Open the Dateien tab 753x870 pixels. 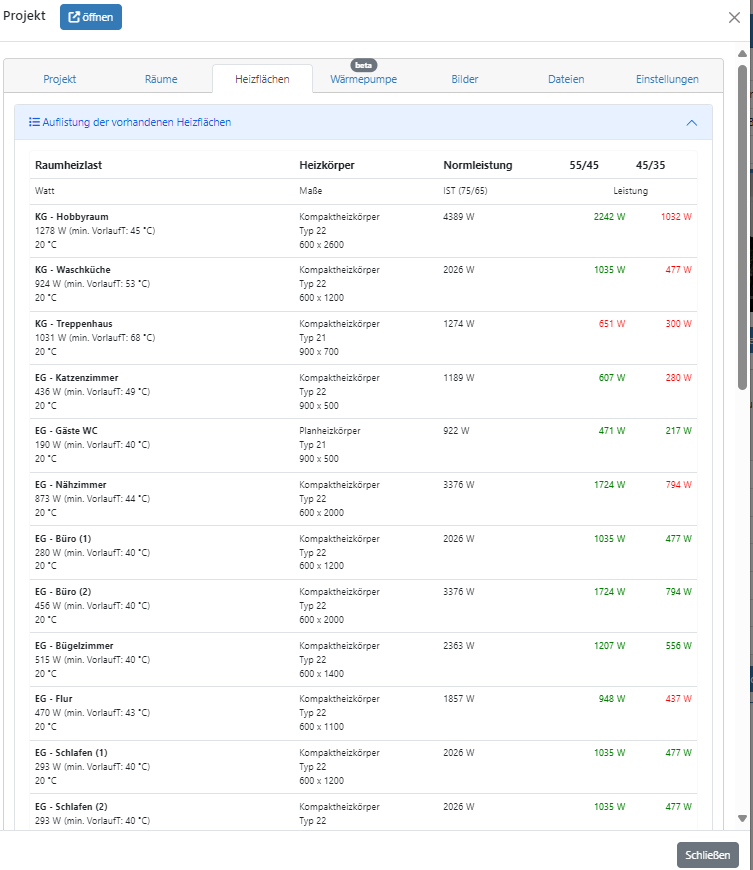(x=566, y=79)
